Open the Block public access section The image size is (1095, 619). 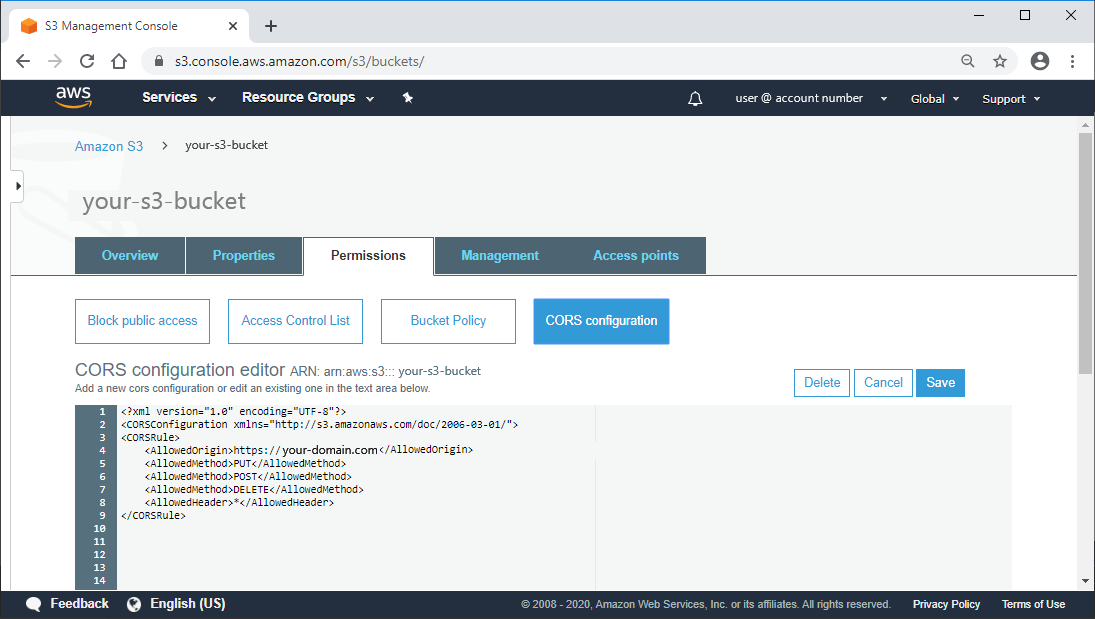pyautogui.click(x=142, y=321)
